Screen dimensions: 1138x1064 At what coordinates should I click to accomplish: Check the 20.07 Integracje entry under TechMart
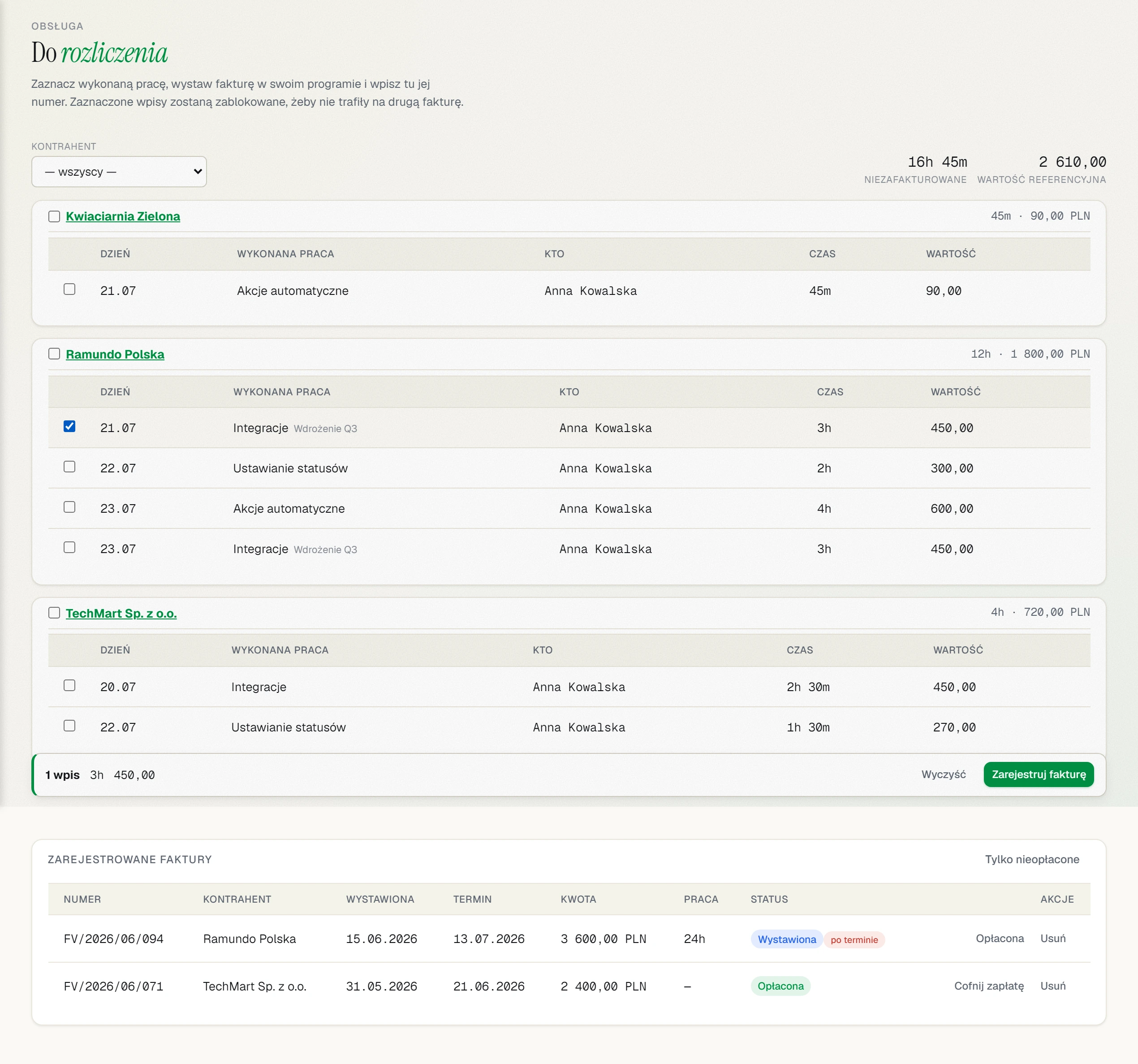point(69,685)
